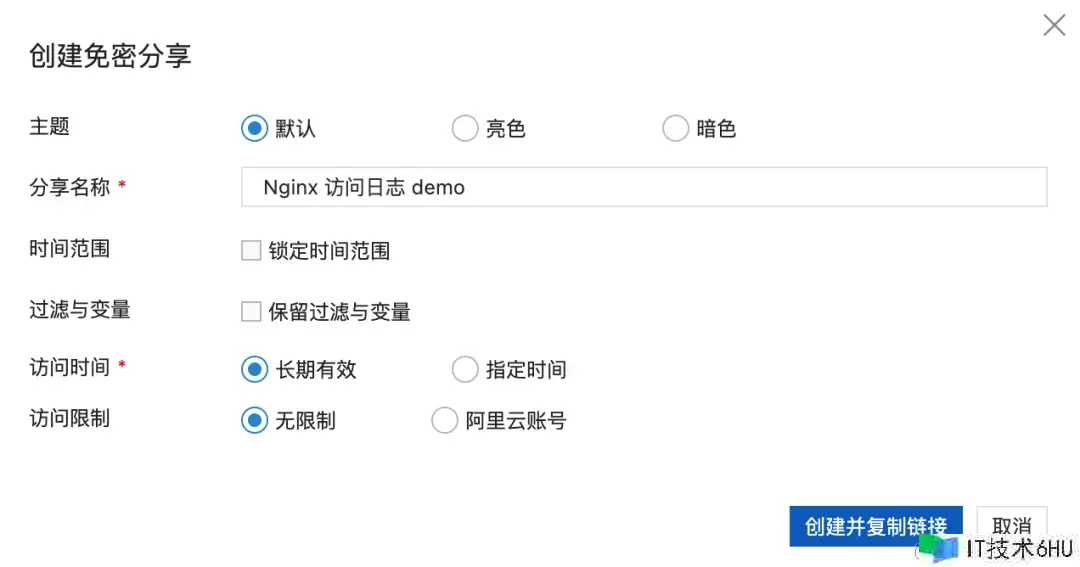The height and width of the screenshot is (567, 1080).
Task: Click the 取消 button
Action: (x=1011, y=526)
